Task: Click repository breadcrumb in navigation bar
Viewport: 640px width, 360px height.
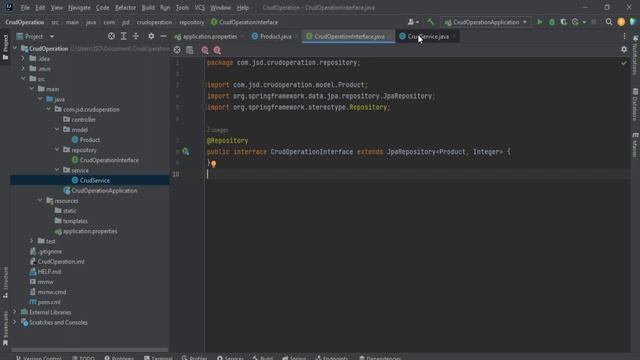Action: click(x=191, y=22)
